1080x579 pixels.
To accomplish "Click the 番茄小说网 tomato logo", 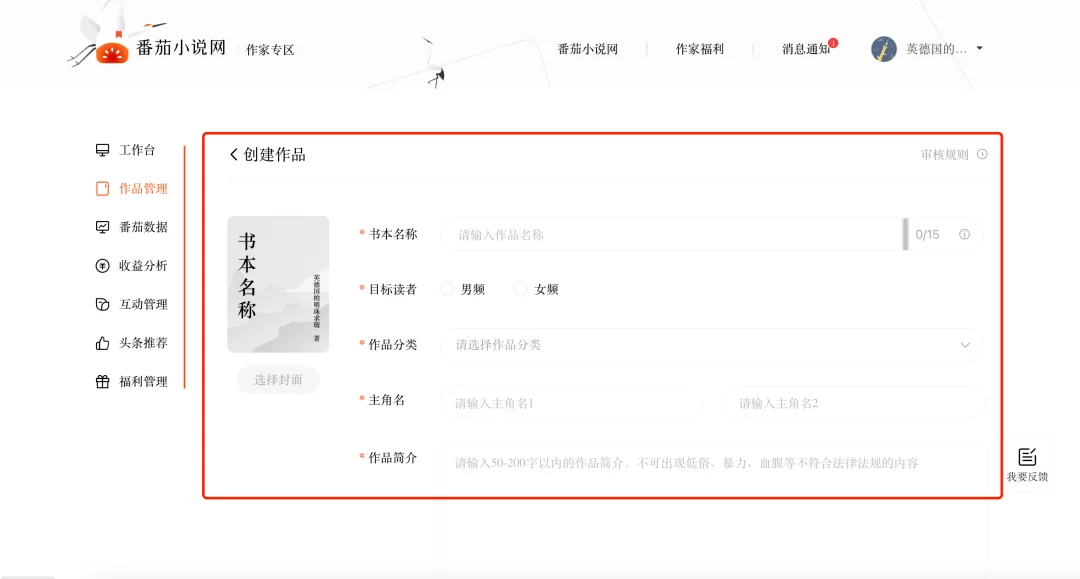I will 112,51.
